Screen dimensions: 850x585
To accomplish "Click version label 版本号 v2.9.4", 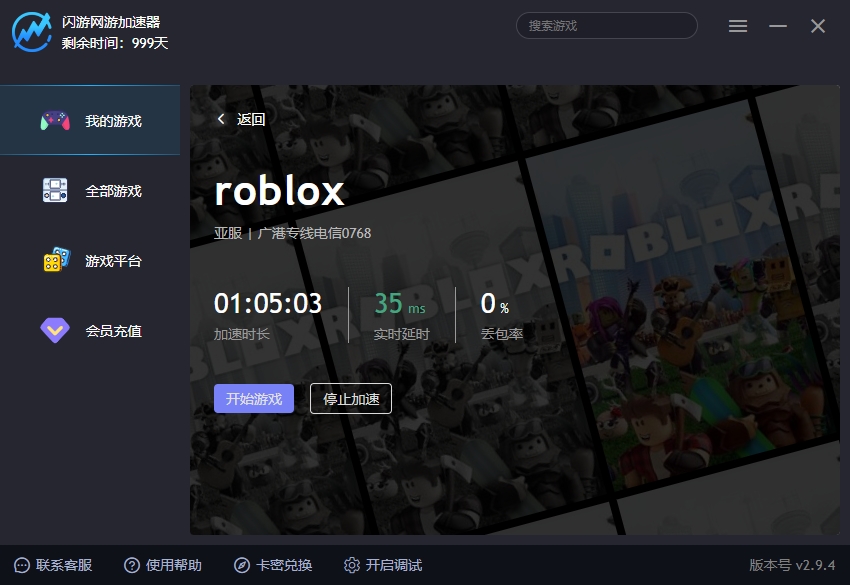I will click(x=789, y=565).
